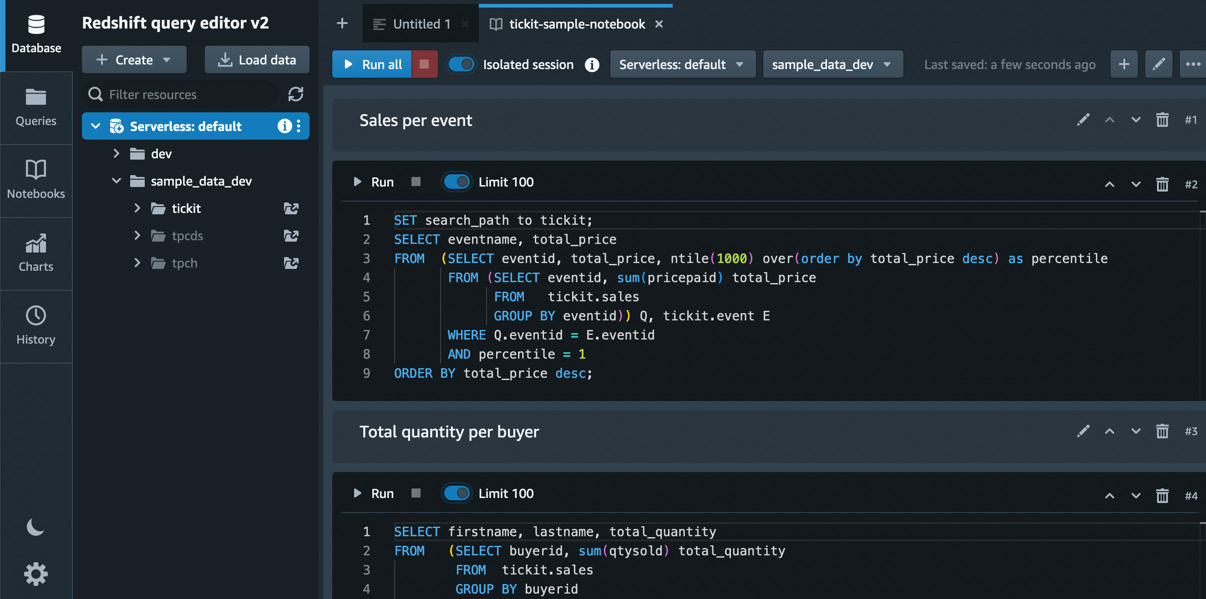1206x599 pixels.
Task: Open the Charts sidebar panel
Action: pos(36,253)
